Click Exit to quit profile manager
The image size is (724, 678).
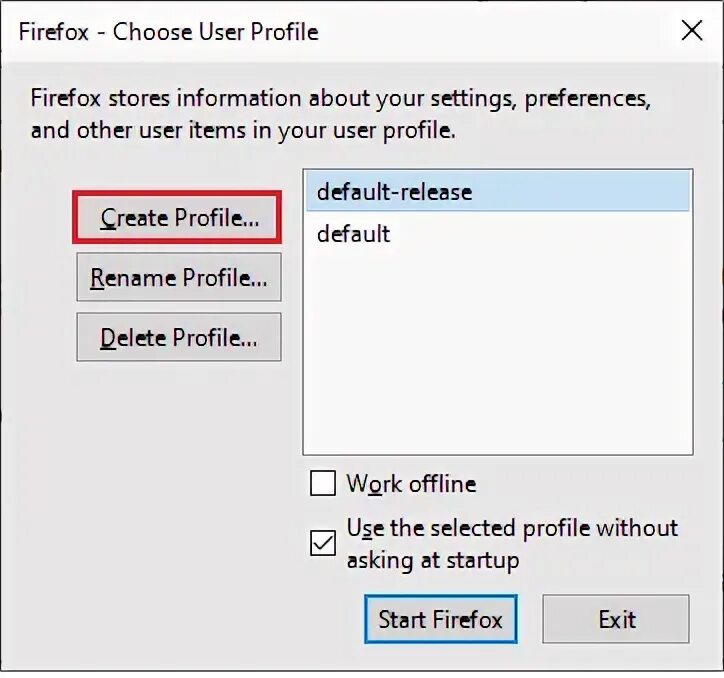pyautogui.click(x=616, y=619)
